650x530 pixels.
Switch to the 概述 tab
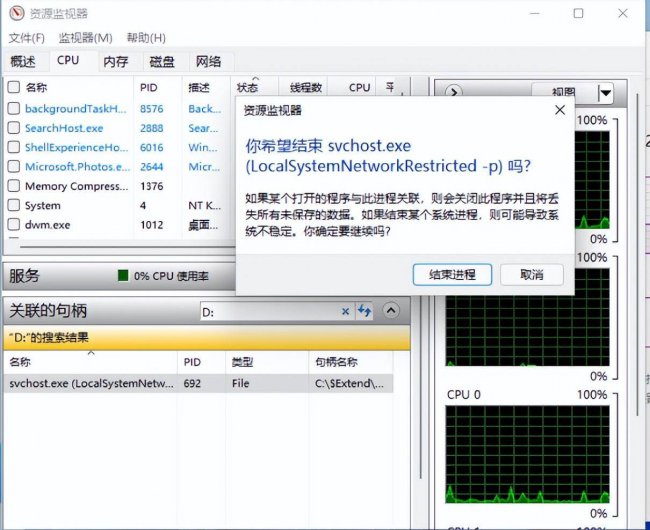tap(23, 62)
